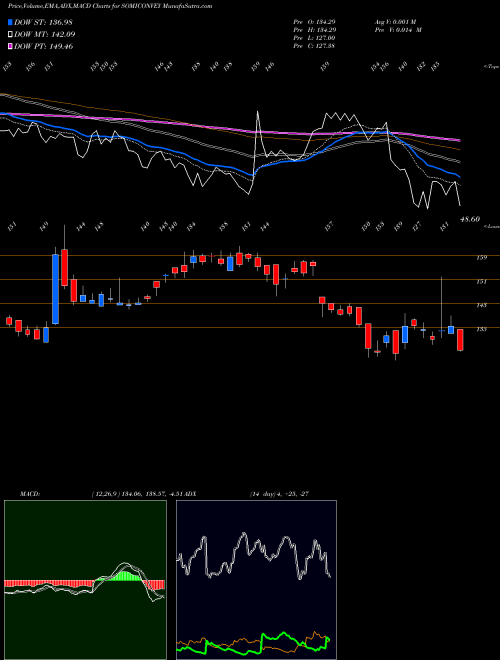
Task: Select the 'DOW ST: 136.98' legend text
Action: pyautogui.click(x=43, y=22)
